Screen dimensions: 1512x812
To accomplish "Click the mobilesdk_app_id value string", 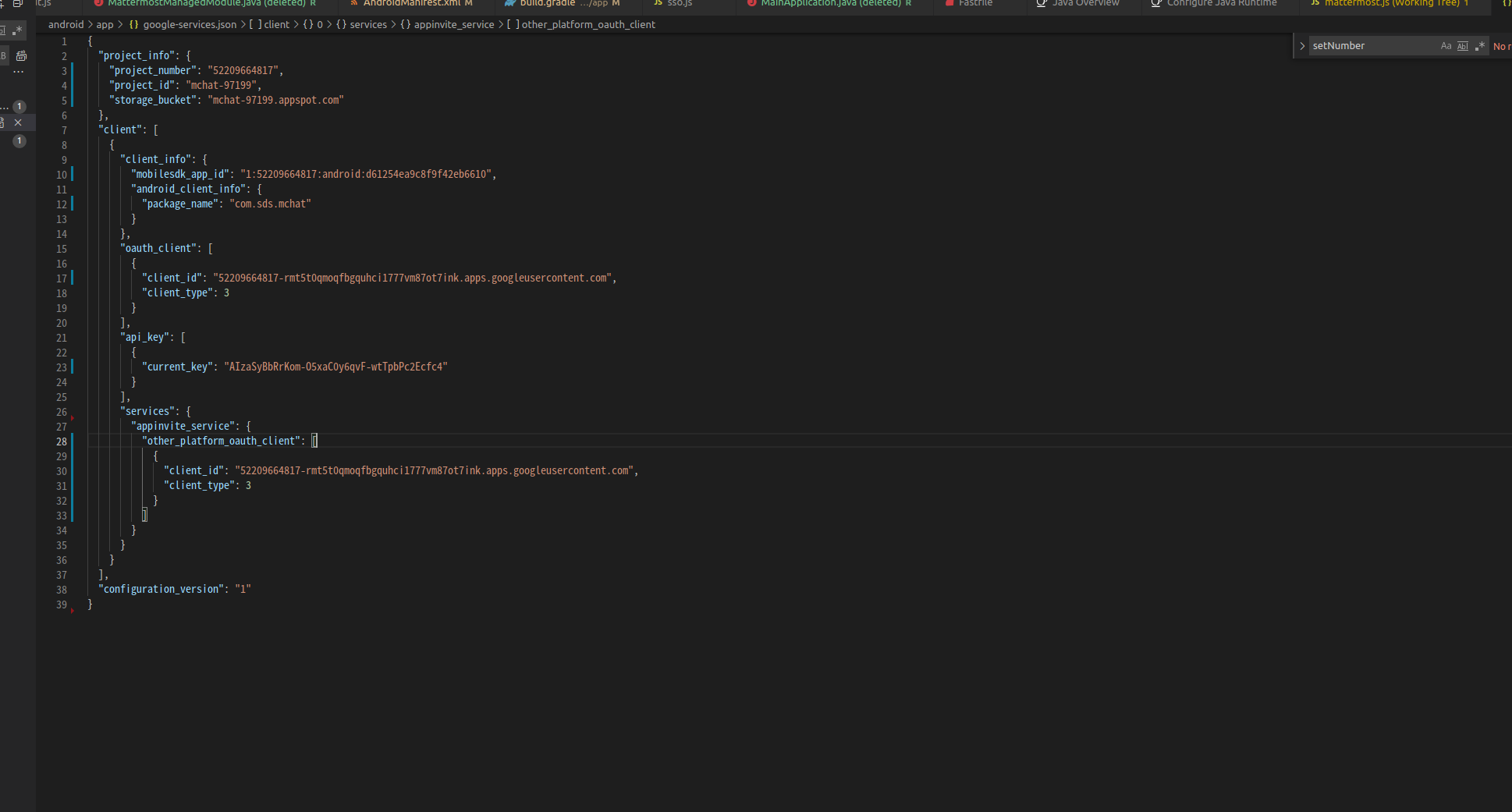I will pyautogui.click(x=366, y=174).
